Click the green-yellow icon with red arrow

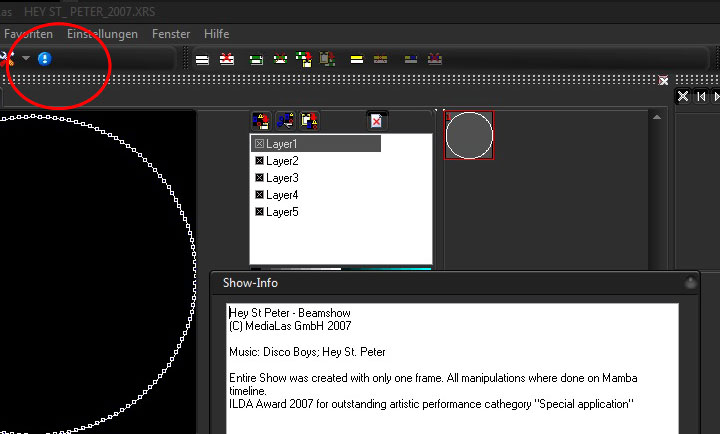click(x=304, y=59)
